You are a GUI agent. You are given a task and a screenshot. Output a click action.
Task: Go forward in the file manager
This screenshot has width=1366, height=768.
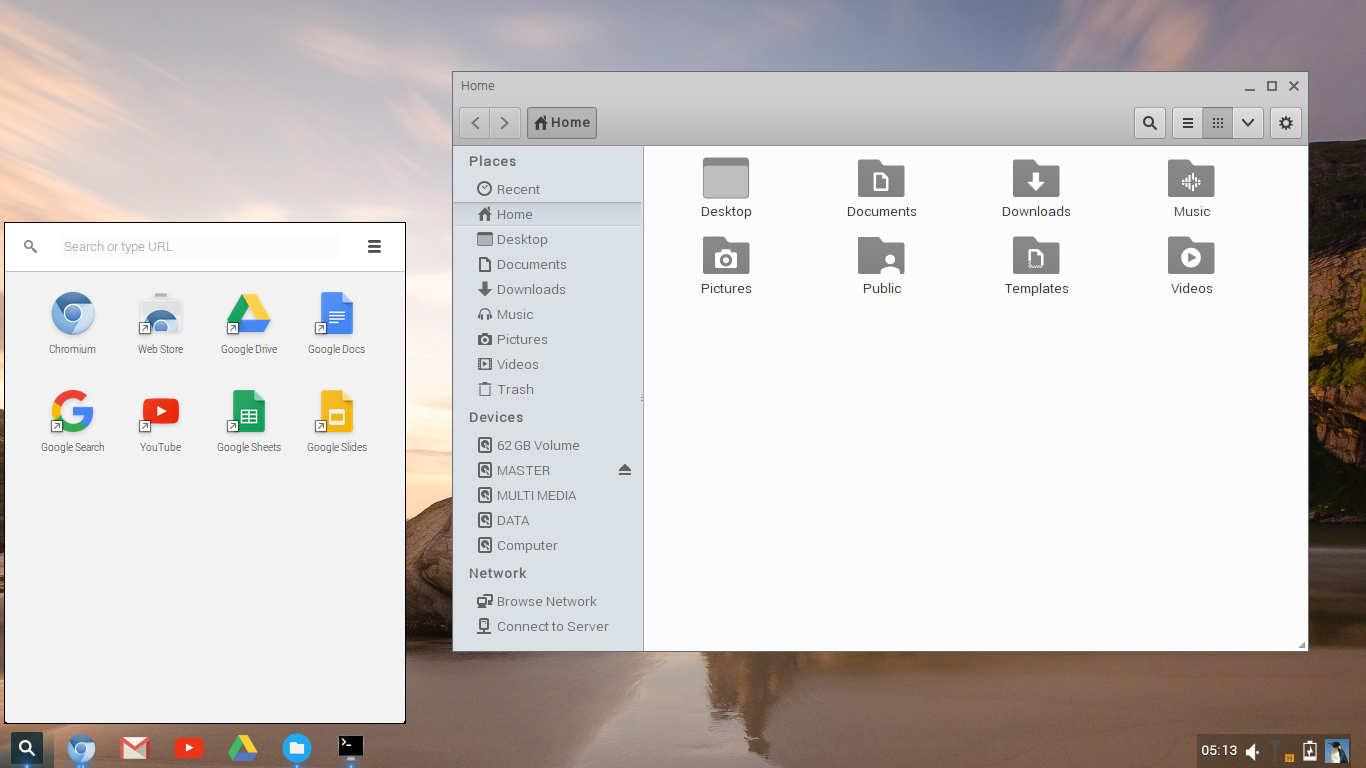tap(505, 123)
